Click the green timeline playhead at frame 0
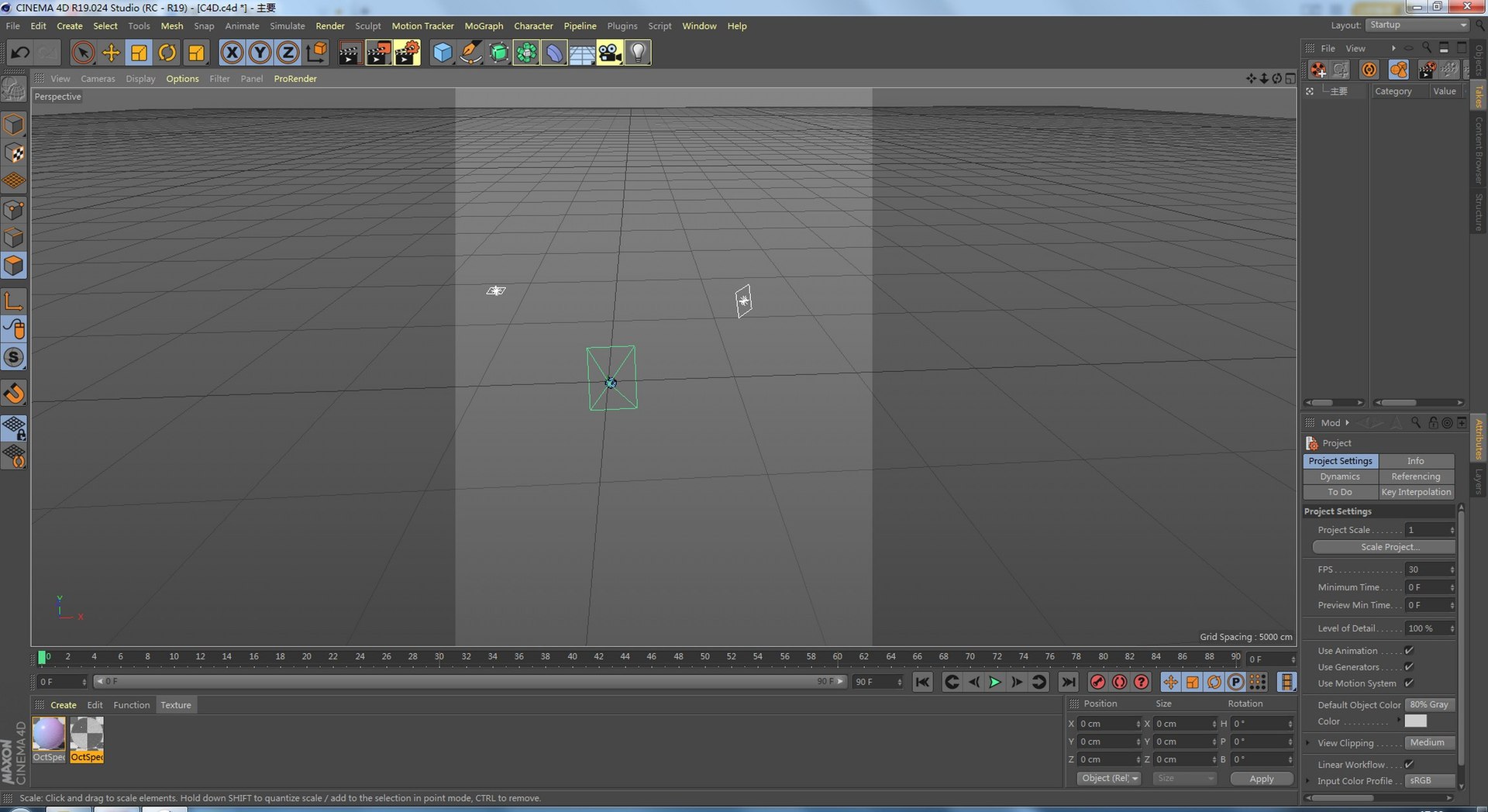 pyautogui.click(x=42, y=657)
